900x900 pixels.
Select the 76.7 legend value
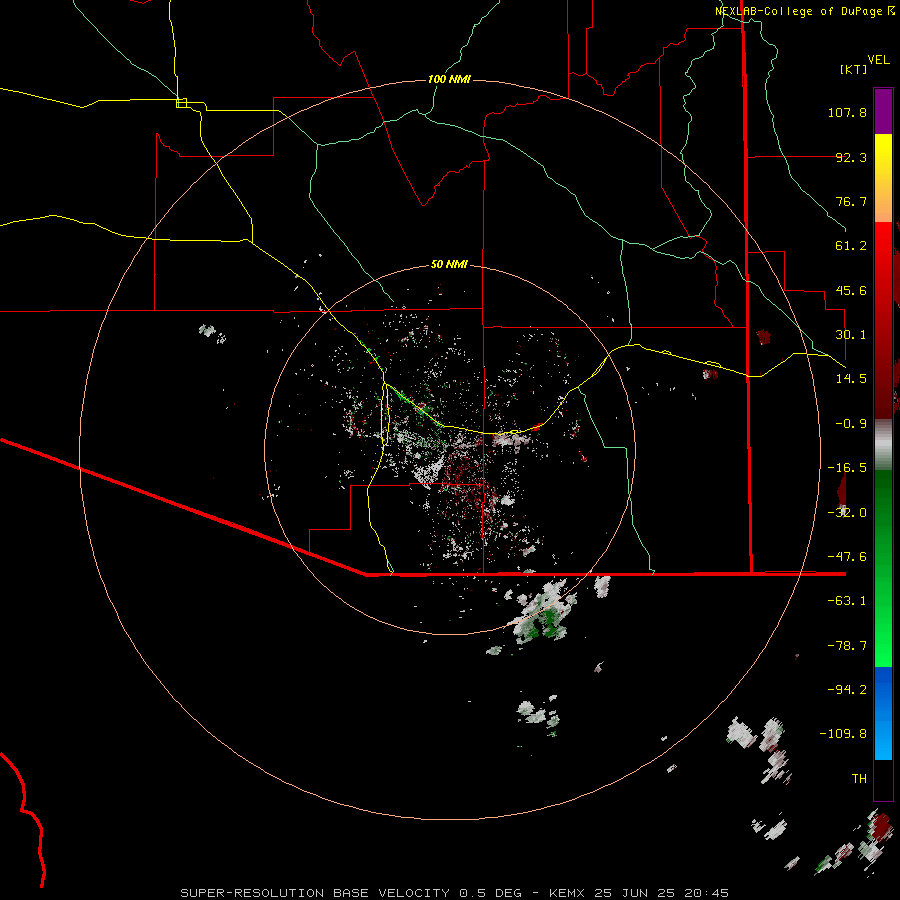[851, 201]
